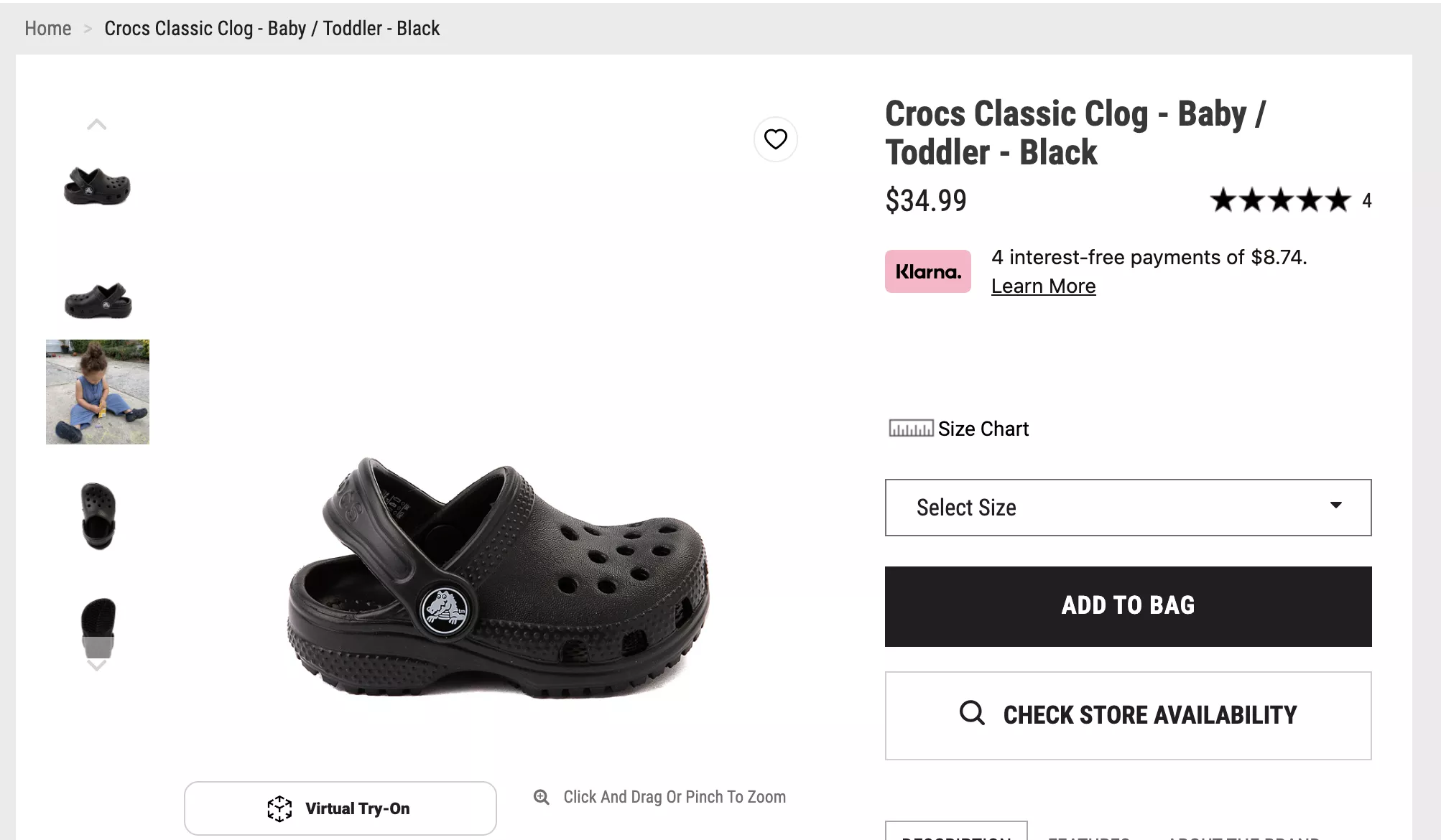Click Check Store Availability button

point(1128,715)
